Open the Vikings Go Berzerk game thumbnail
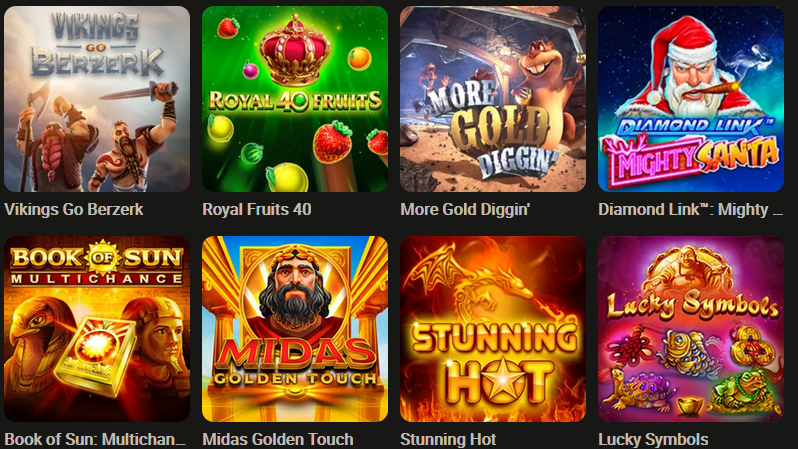This screenshot has width=798, height=449. (97, 99)
